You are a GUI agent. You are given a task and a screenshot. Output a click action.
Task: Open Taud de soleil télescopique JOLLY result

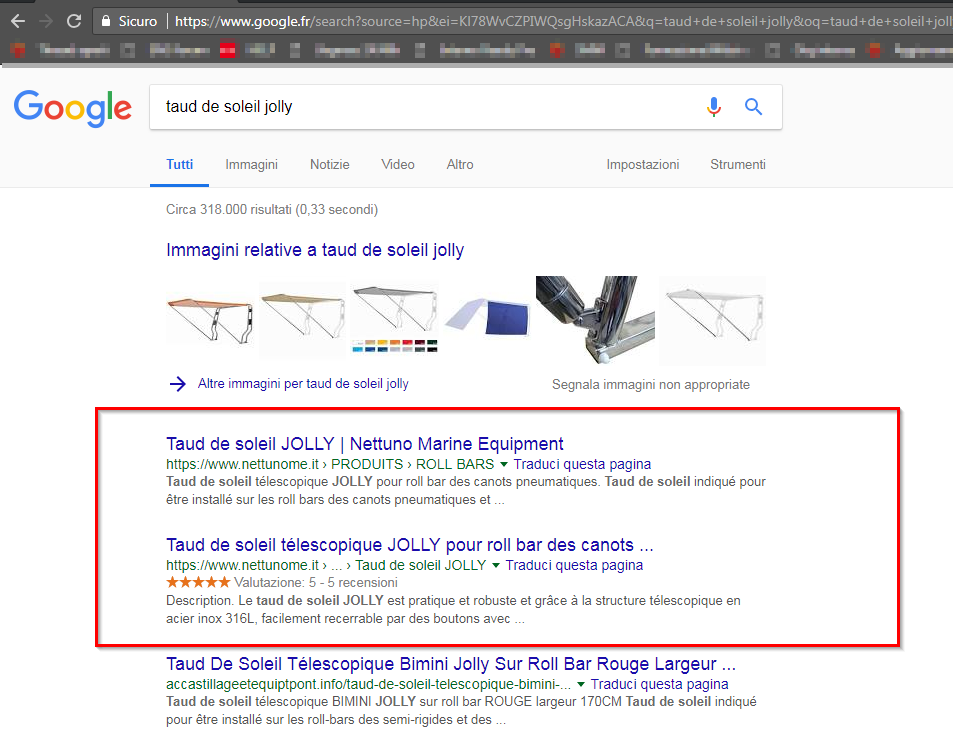(410, 545)
